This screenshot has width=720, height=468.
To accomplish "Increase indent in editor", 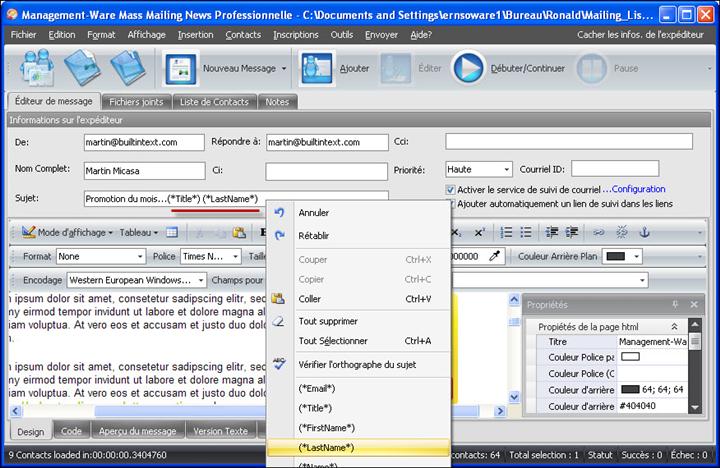I will click(572, 232).
